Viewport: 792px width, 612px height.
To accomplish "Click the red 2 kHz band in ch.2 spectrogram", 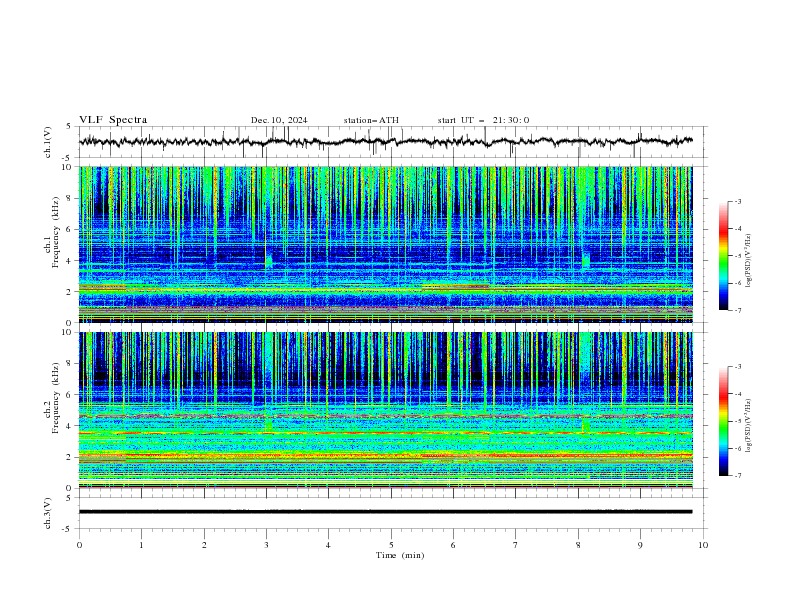I will 386,455.
